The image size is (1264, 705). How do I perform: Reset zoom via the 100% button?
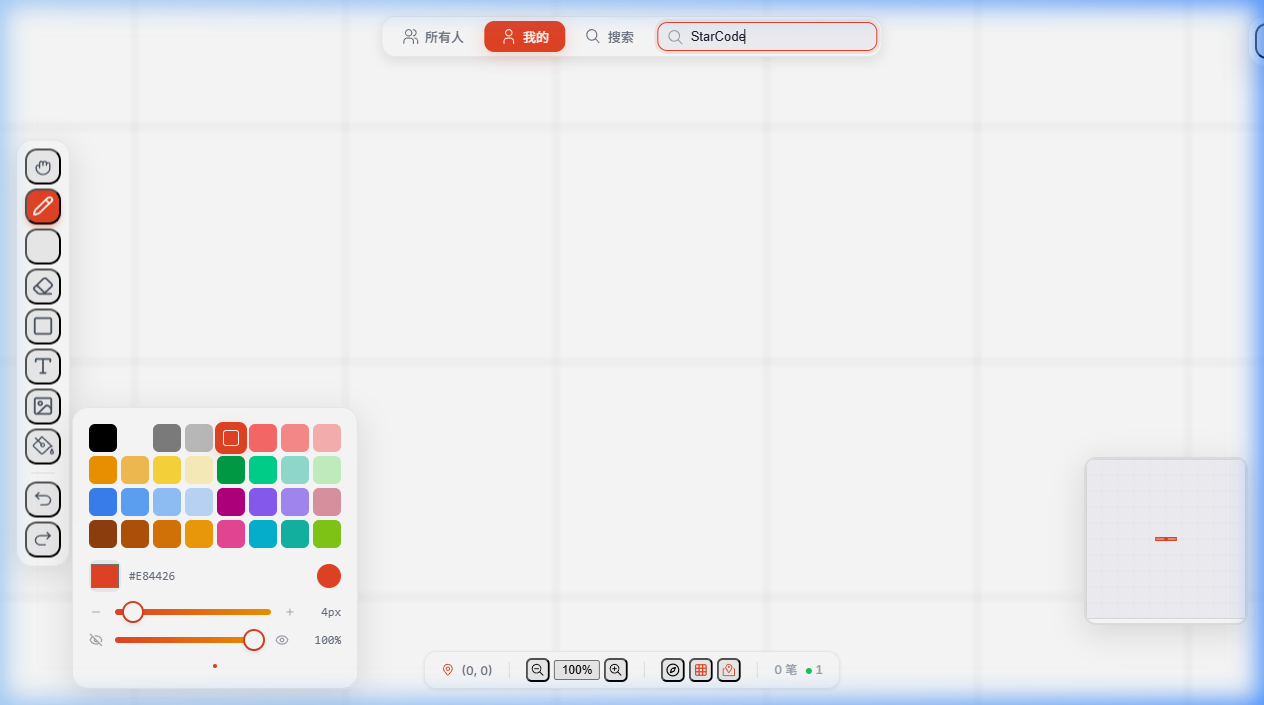point(577,670)
